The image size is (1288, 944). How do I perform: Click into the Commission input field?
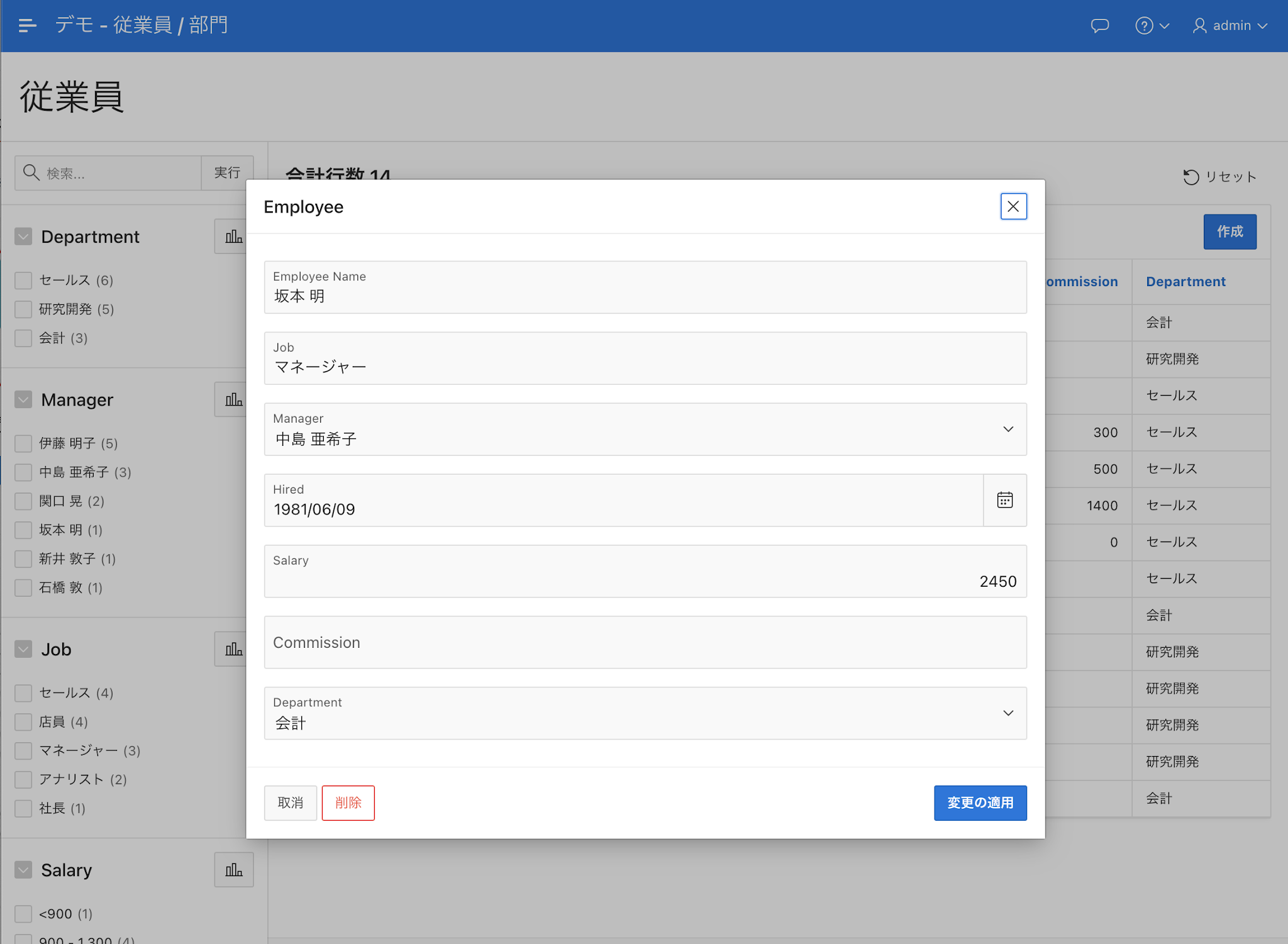pyautogui.click(x=645, y=643)
